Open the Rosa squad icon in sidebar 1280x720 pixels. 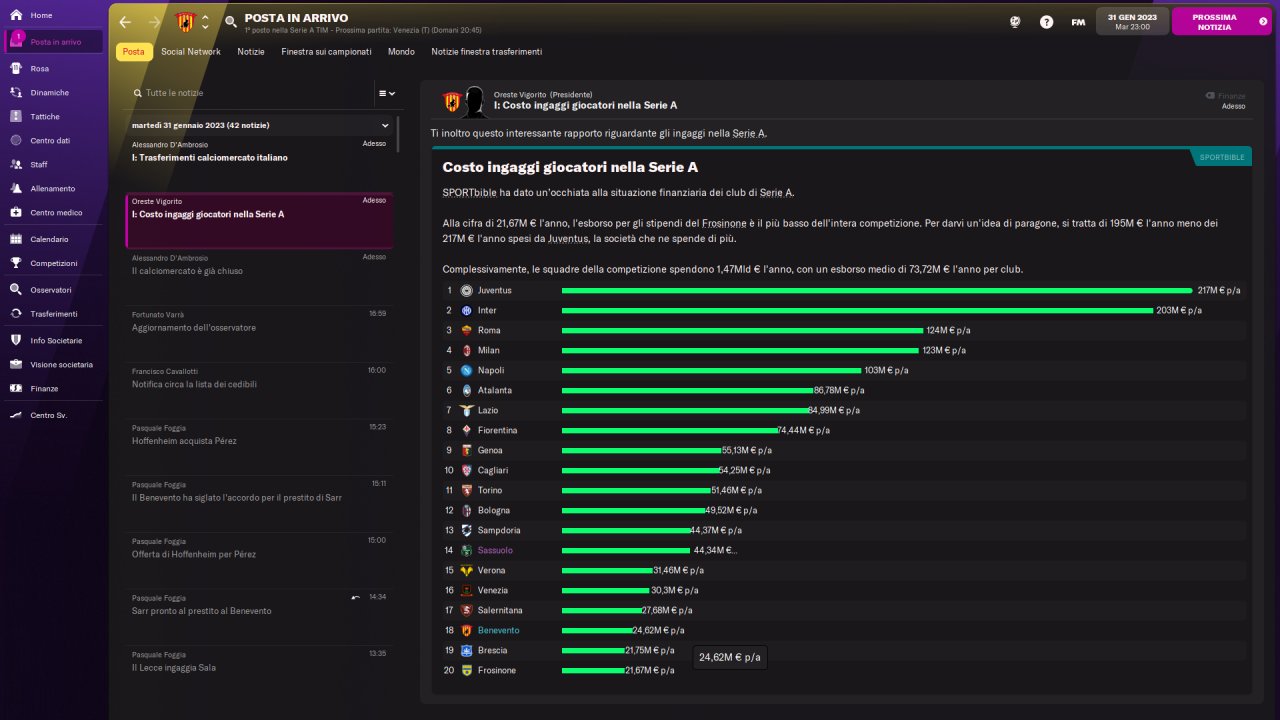tap(16, 68)
